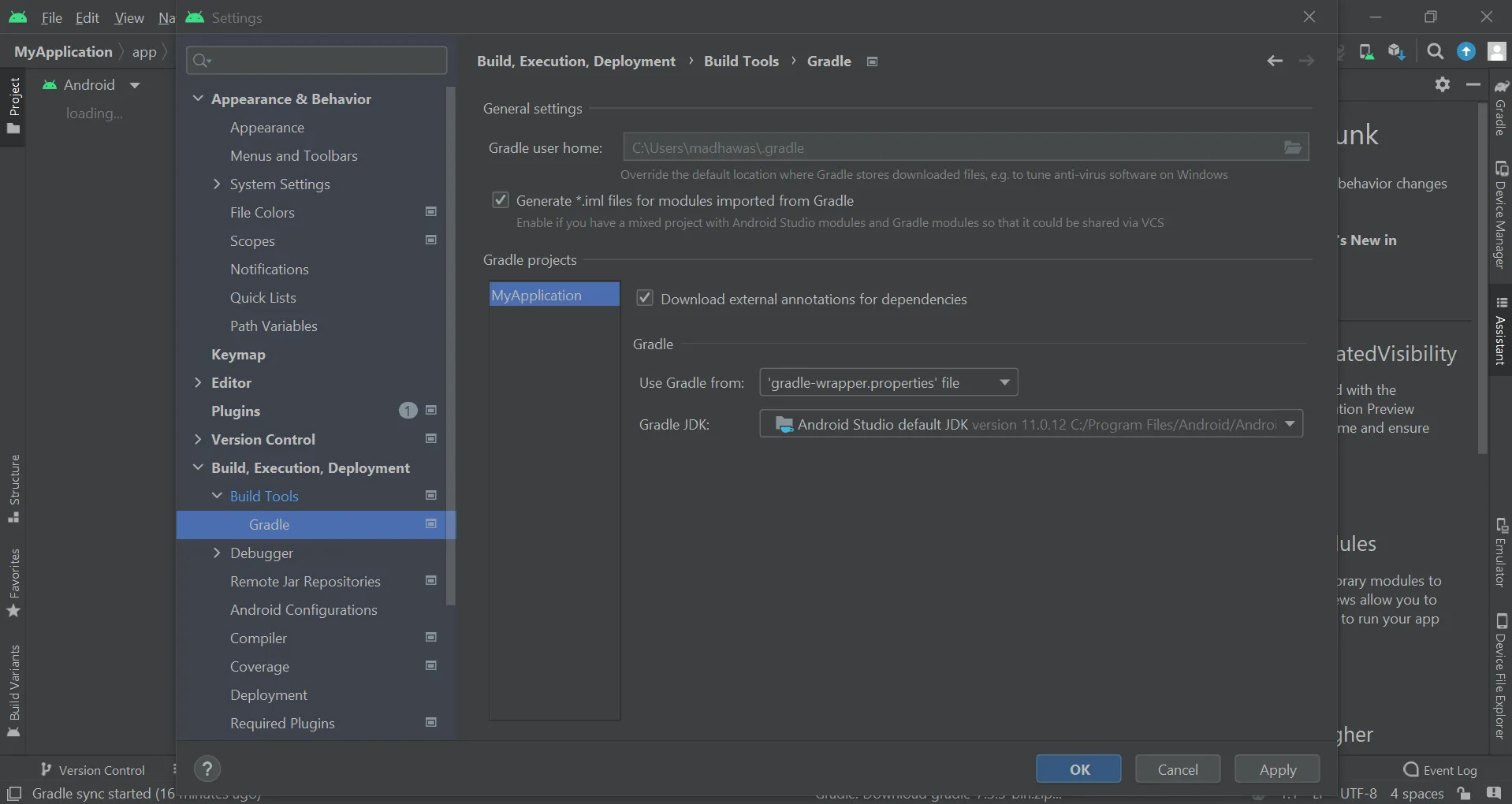Select MyApplication in Gradle projects list

pyautogui.click(x=554, y=295)
